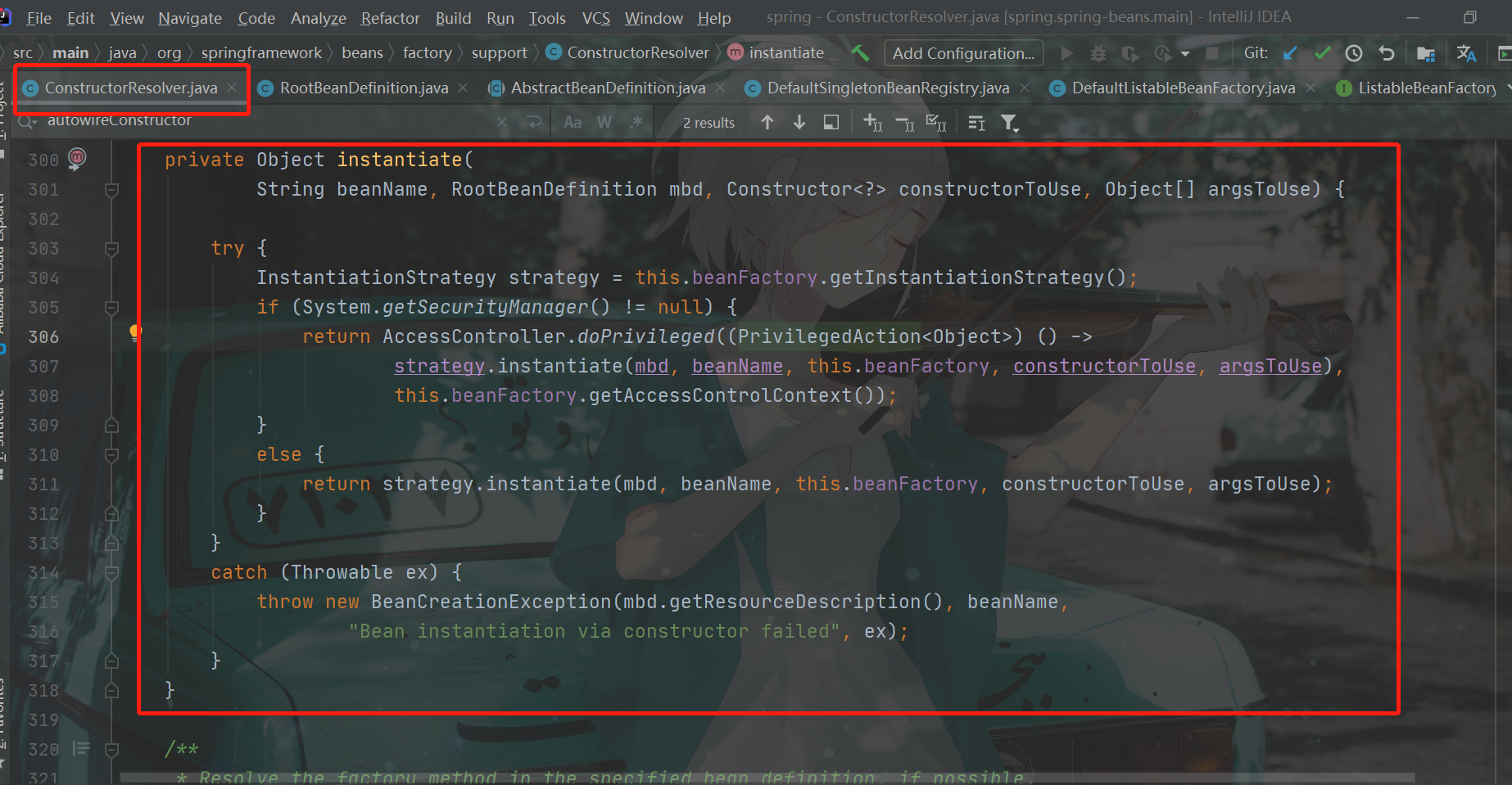
Task: Open the Edit menu
Action: tap(80, 18)
